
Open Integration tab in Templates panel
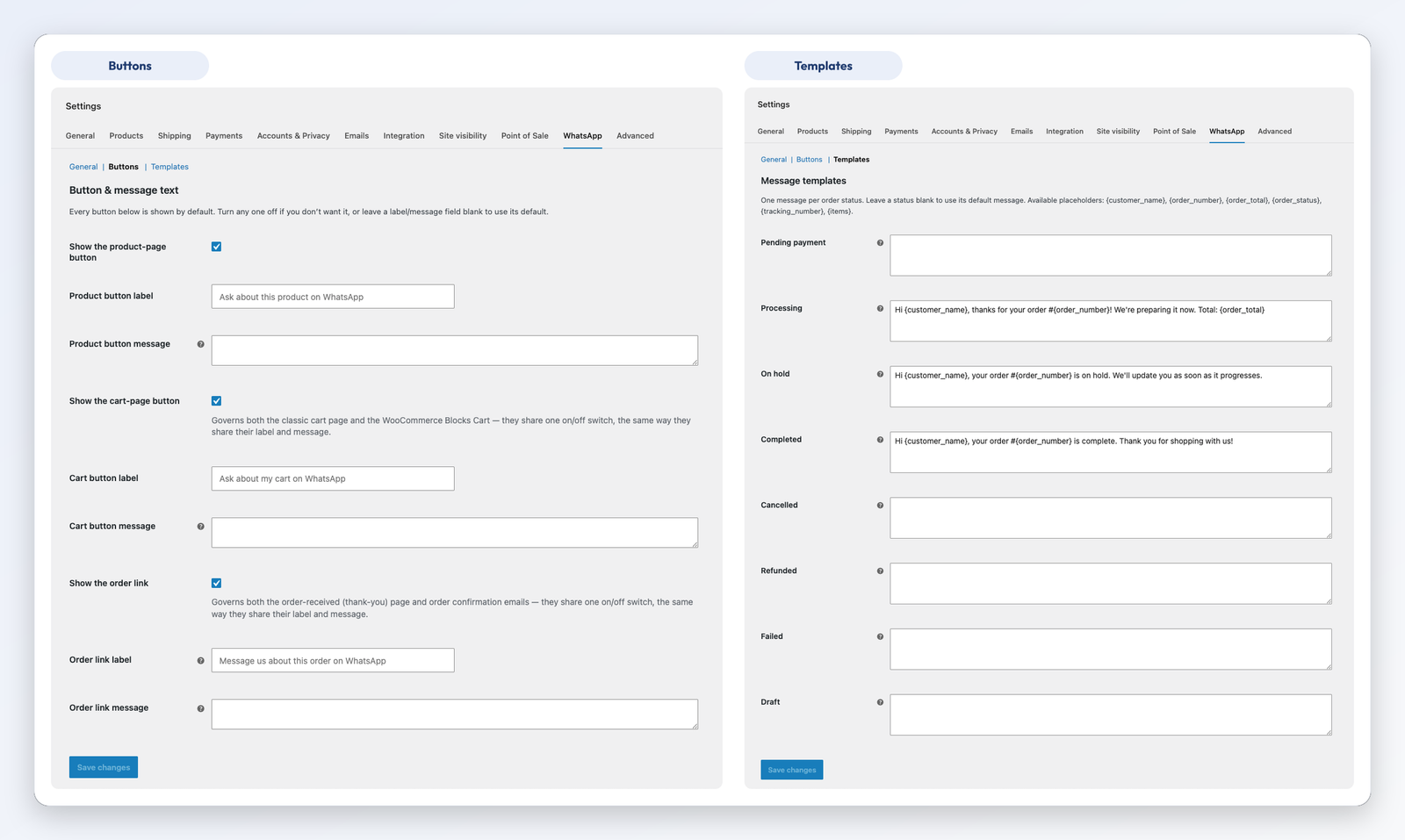pyautogui.click(x=1064, y=132)
